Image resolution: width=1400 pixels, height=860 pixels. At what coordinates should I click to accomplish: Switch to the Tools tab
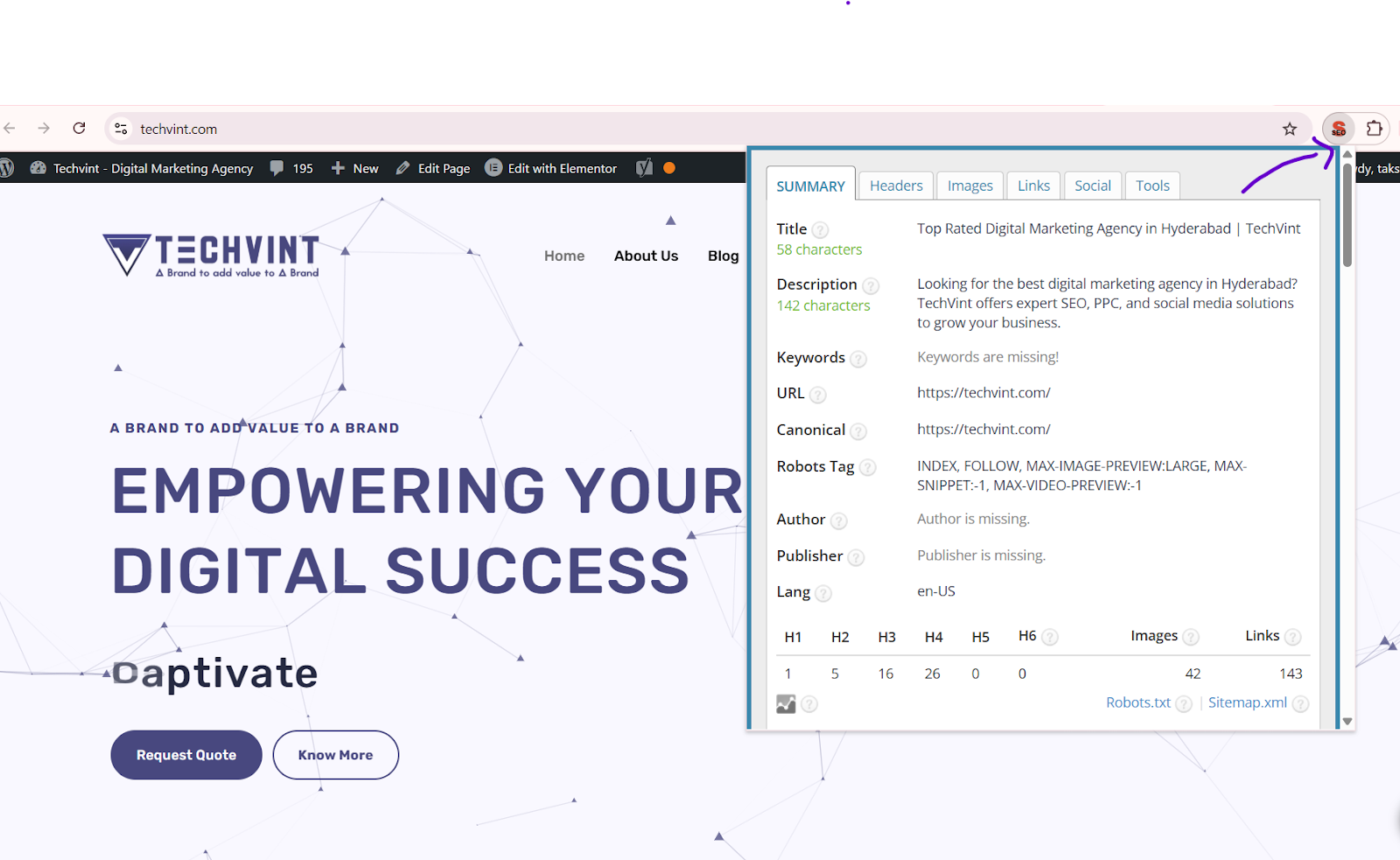1152,185
